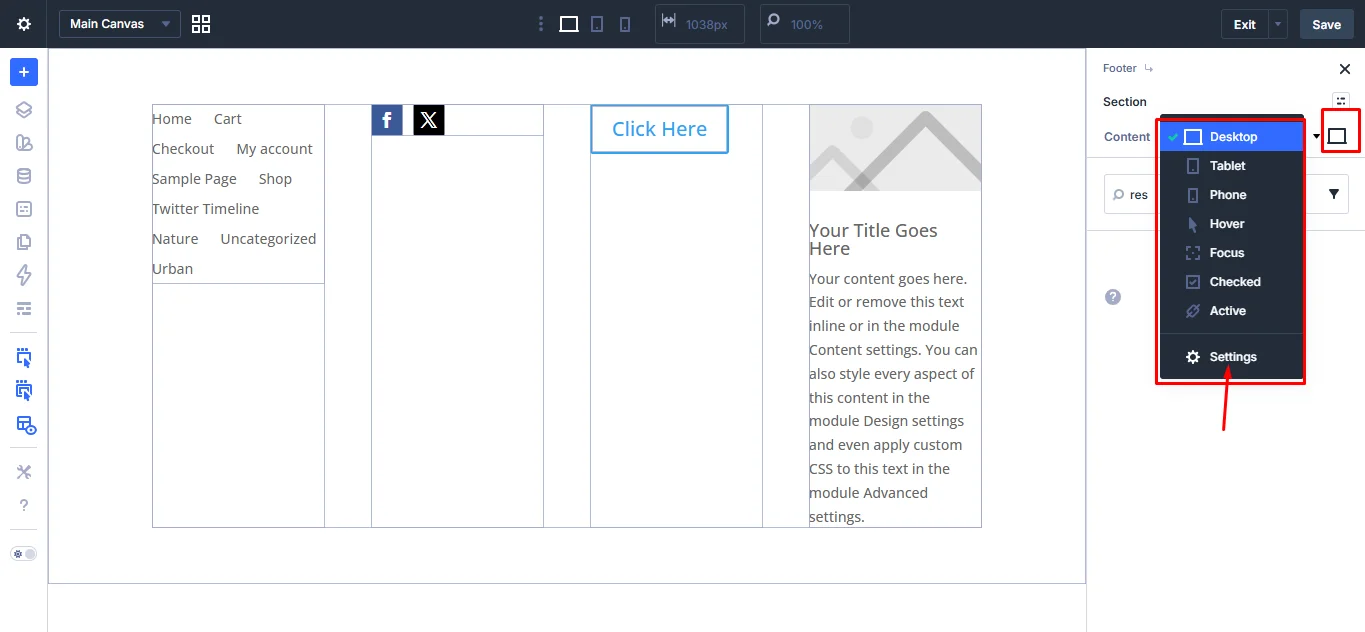
Task: Click the Sample Page menu link
Action: point(194,179)
